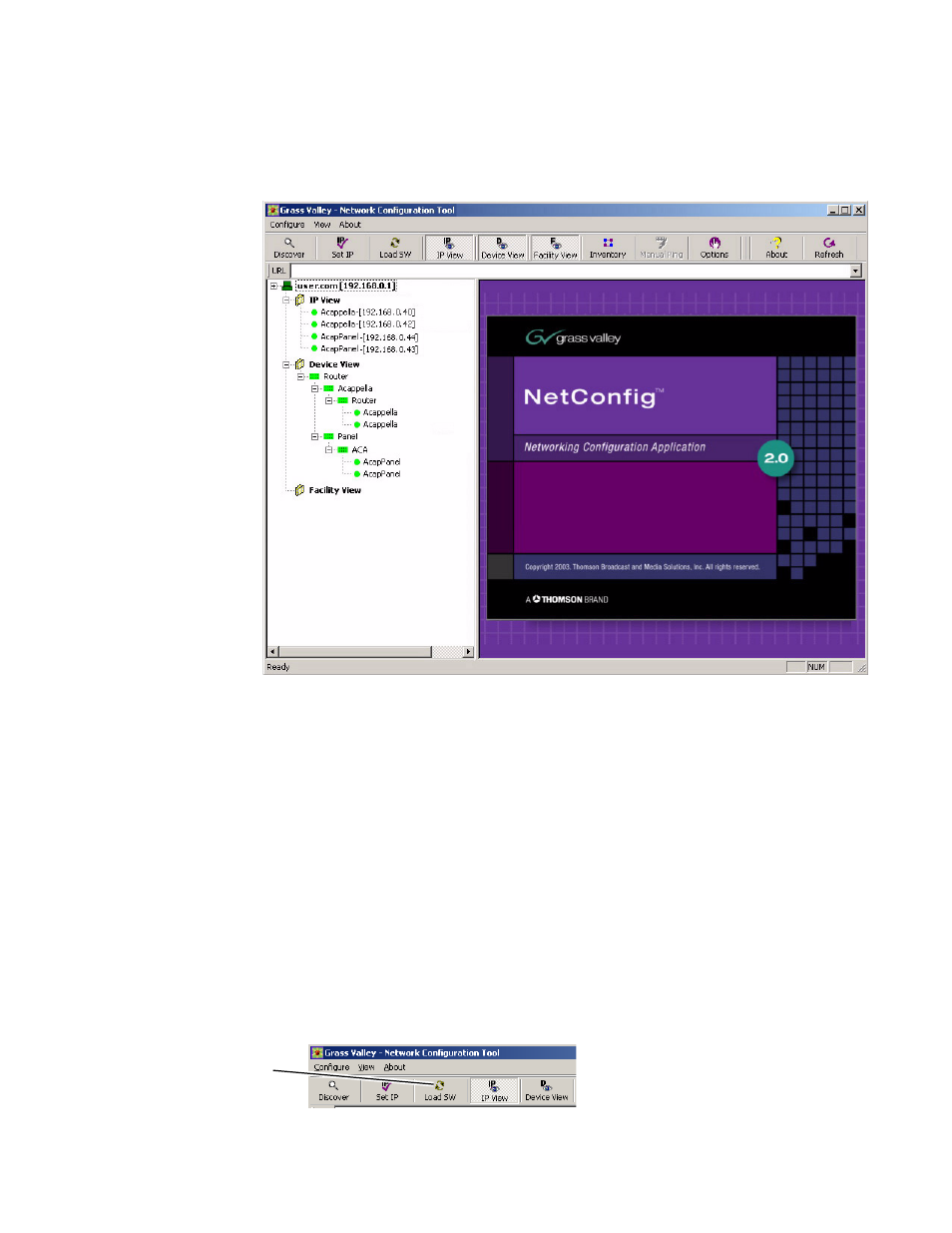Click Load SW in the lower cropped toolbar picture
952x1233 pixels.
[440, 1090]
